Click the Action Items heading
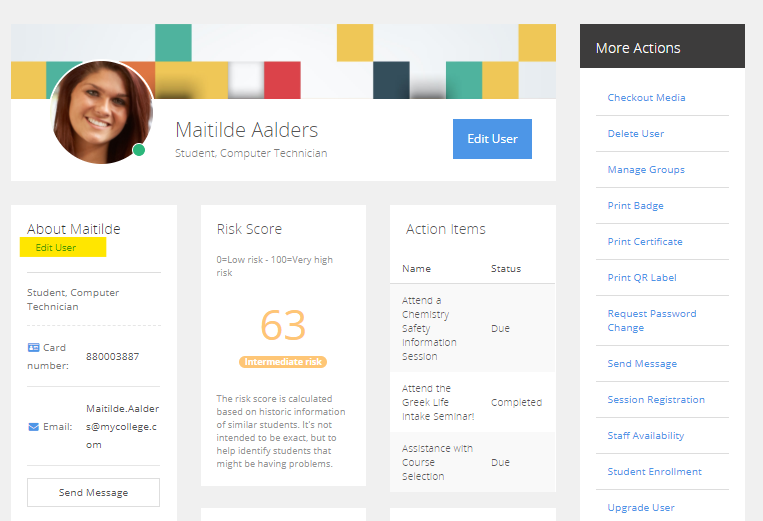 (x=446, y=229)
